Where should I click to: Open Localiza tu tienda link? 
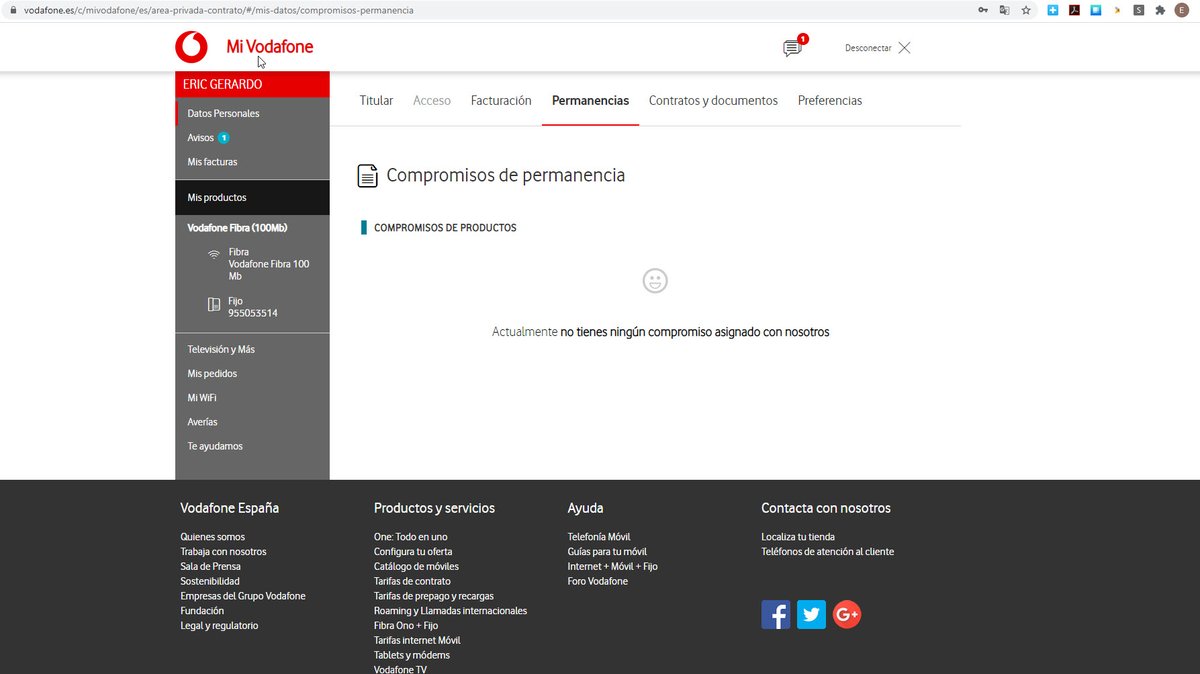coord(798,537)
